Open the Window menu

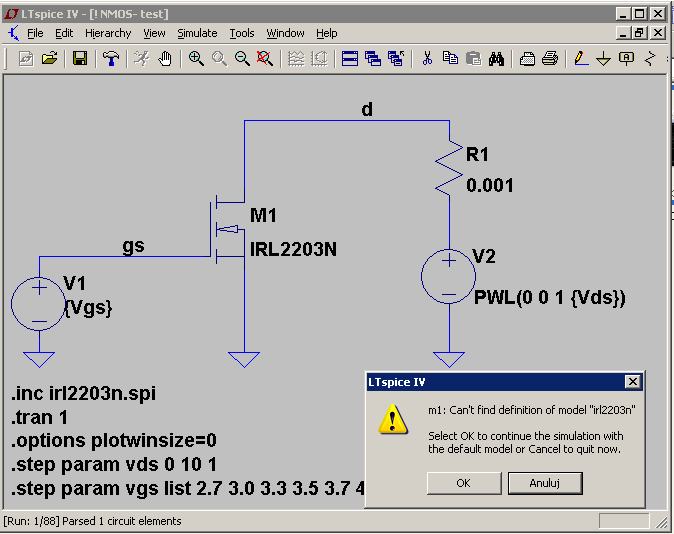click(285, 33)
